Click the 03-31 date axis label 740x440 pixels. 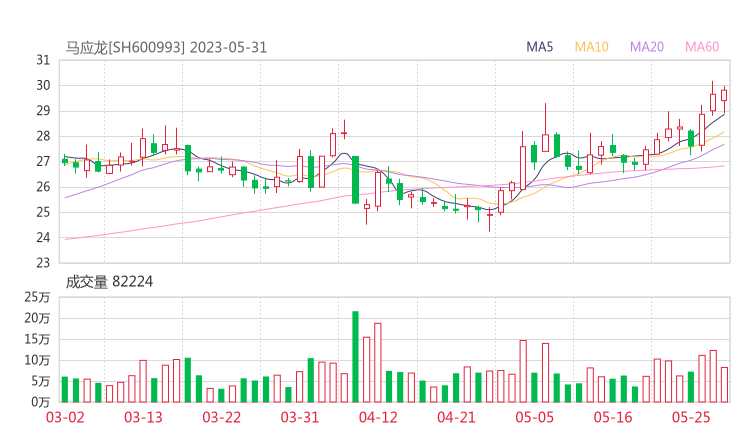(300, 417)
